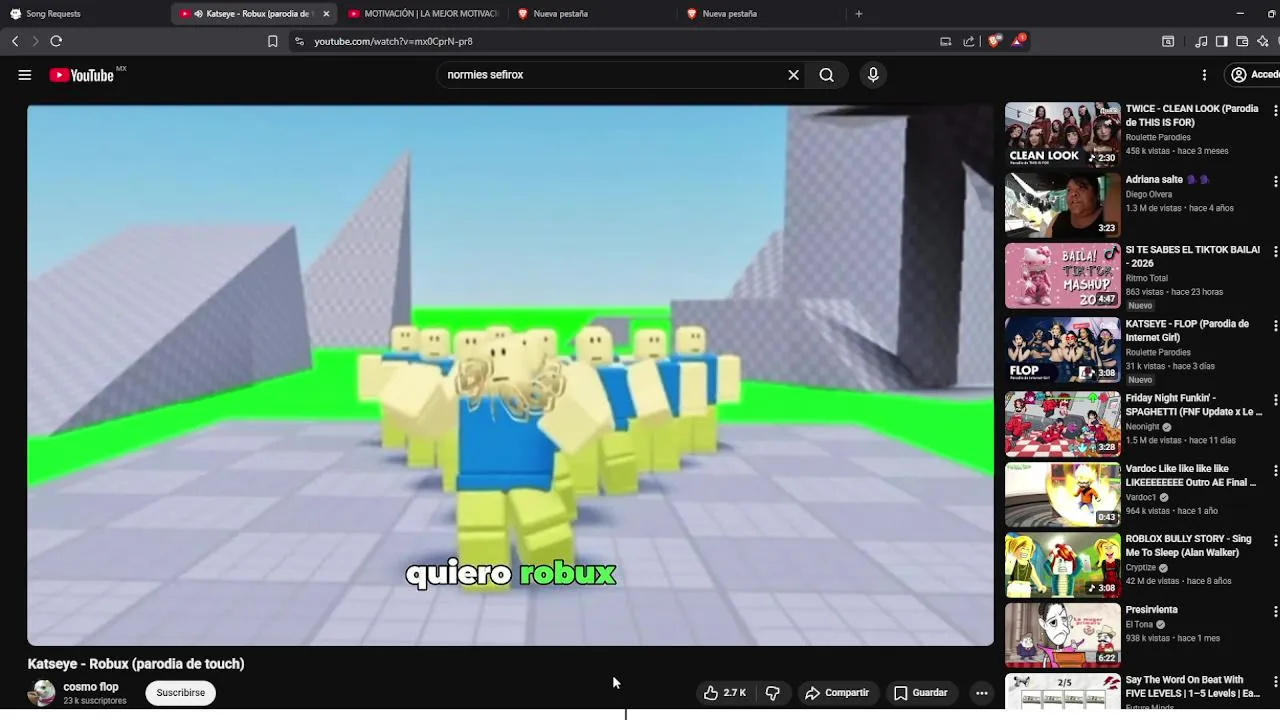Open a new tab with the plus button

point(858,14)
